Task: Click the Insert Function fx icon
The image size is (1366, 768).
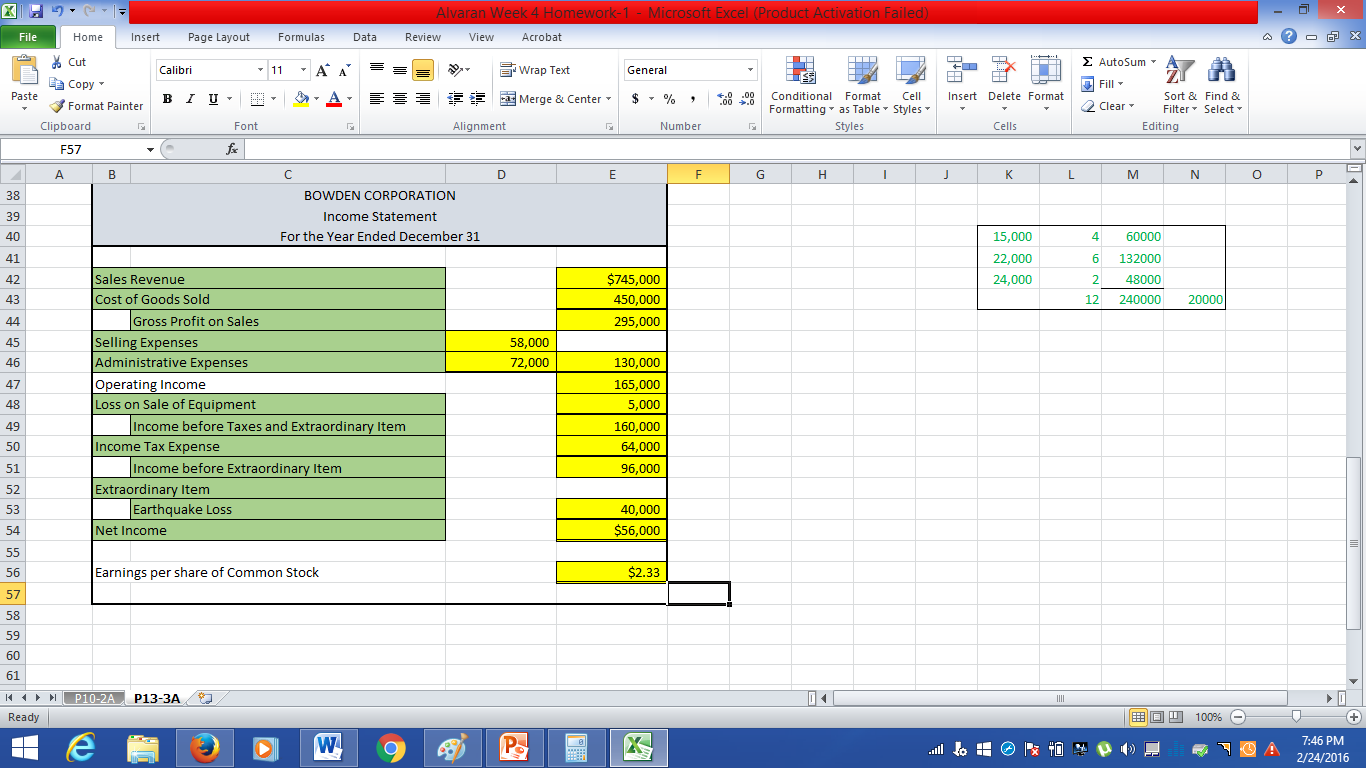Action: [x=230, y=150]
